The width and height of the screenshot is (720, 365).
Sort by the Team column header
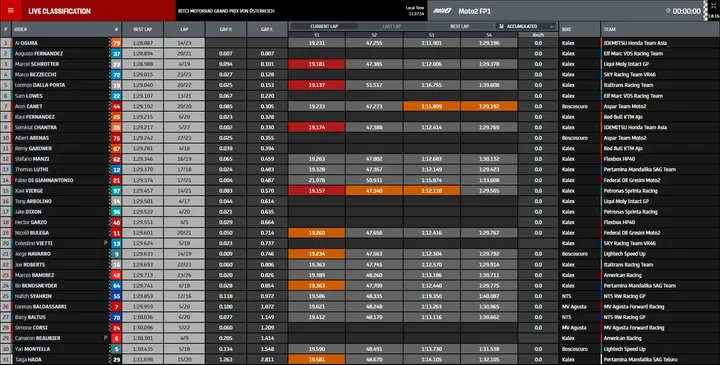click(x=610, y=29)
